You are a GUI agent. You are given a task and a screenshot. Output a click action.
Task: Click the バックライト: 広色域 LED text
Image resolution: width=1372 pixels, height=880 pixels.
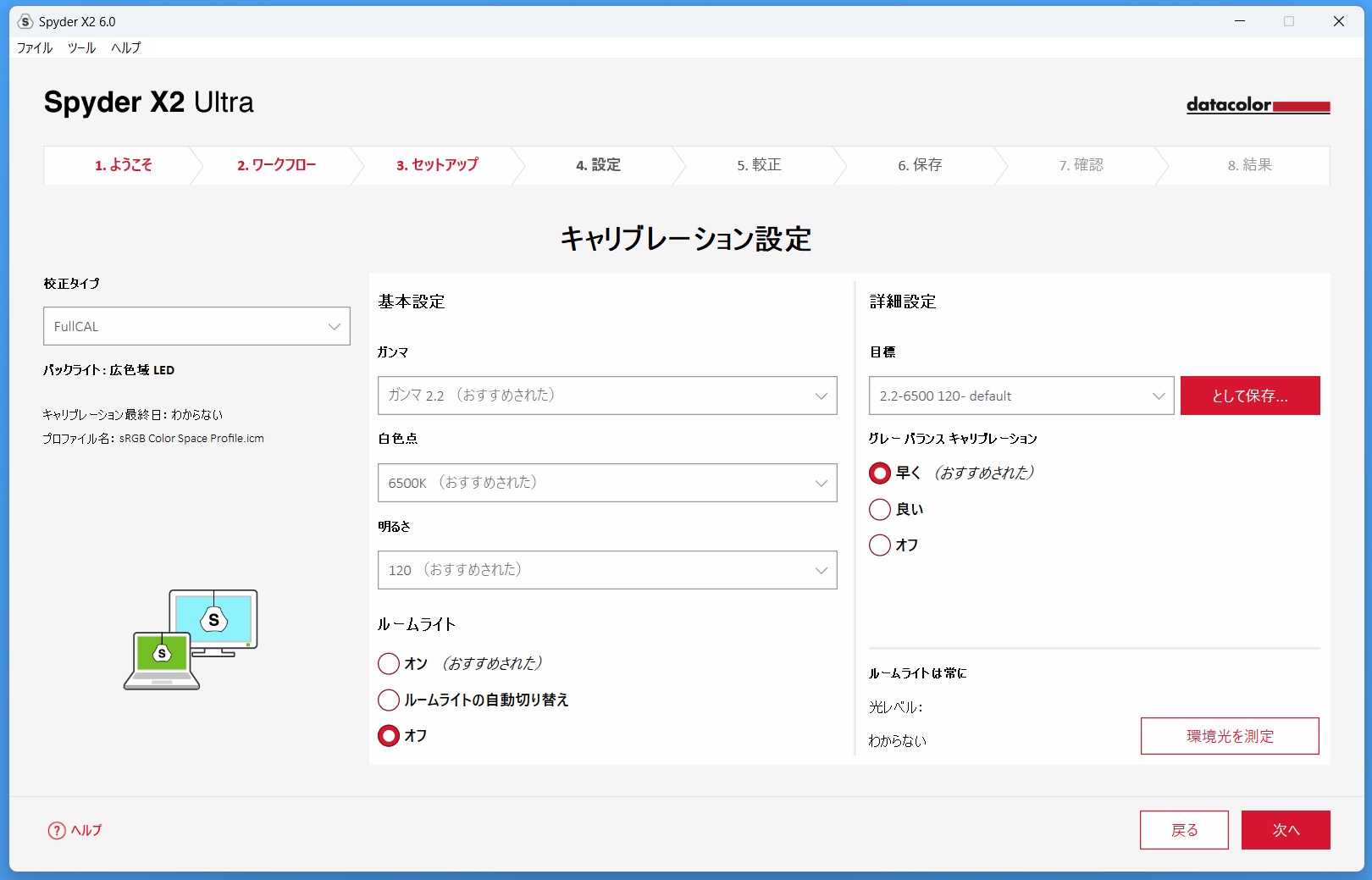point(109,370)
